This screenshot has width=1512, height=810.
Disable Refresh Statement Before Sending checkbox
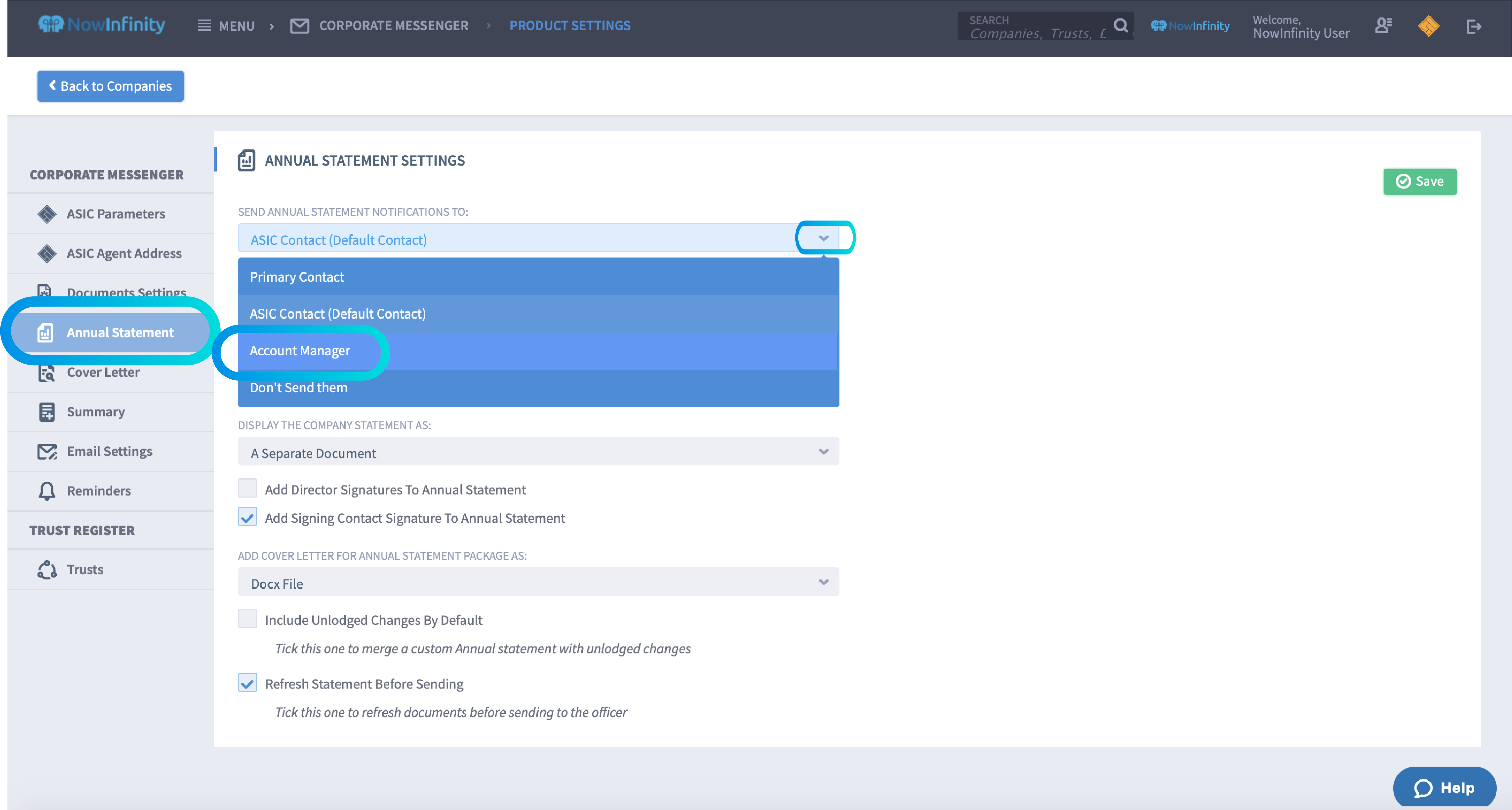coord(248,682)
